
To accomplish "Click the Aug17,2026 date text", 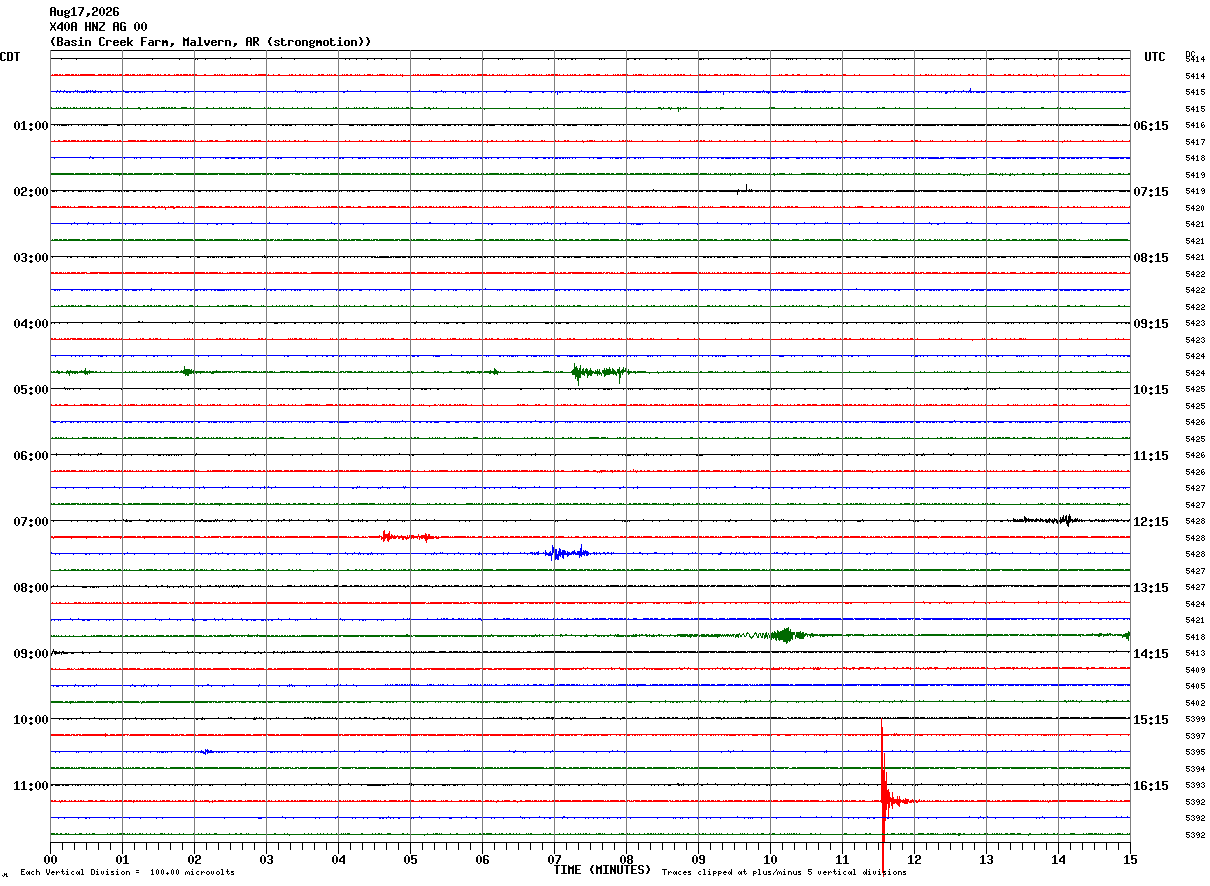I will (84, 12).
